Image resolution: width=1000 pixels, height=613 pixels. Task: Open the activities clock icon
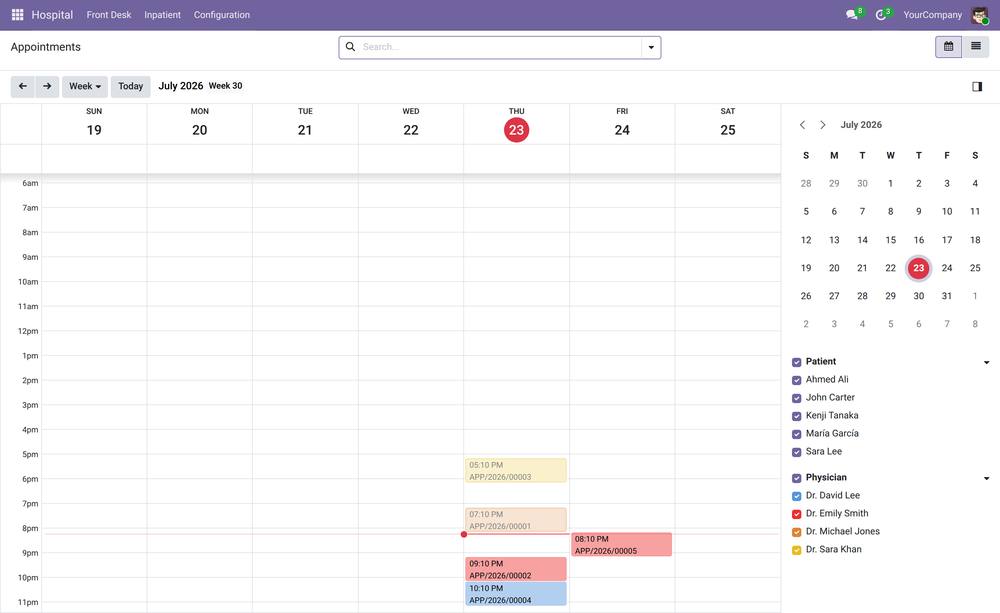tap(881, 15)
